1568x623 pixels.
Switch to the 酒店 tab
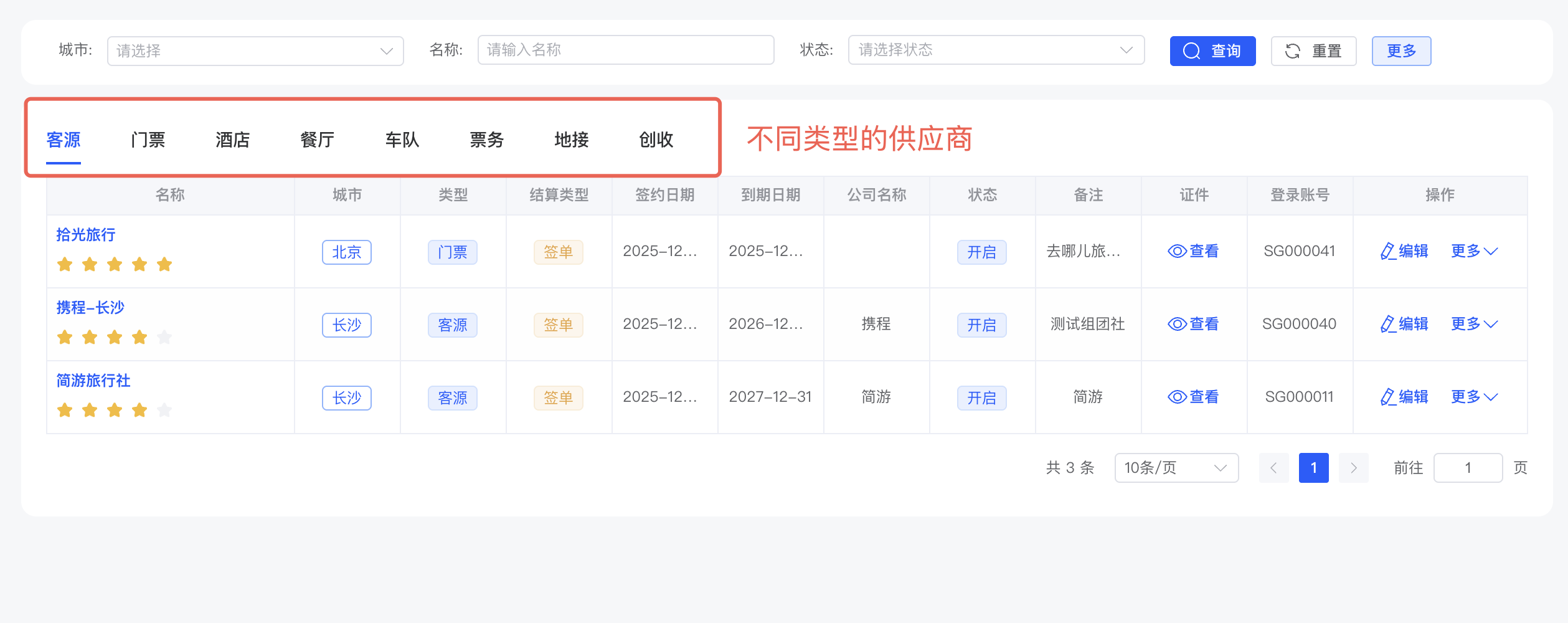[232, 140]
